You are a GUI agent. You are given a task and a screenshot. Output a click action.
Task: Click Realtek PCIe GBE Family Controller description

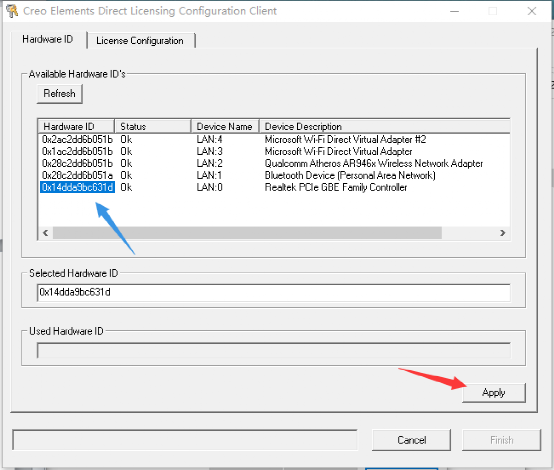point(336,187)
